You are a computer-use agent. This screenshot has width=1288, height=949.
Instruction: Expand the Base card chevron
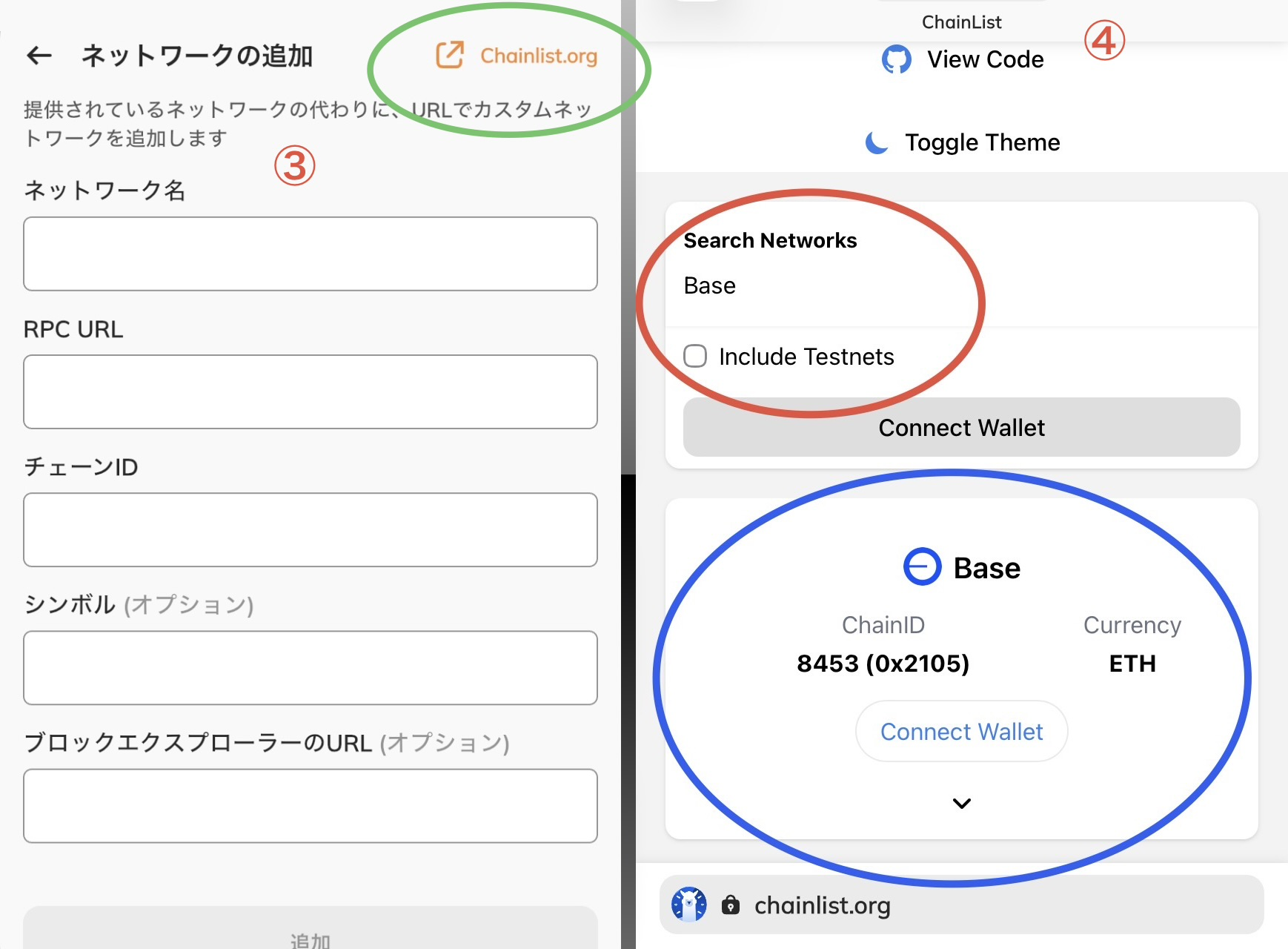(x=962, y=803)
